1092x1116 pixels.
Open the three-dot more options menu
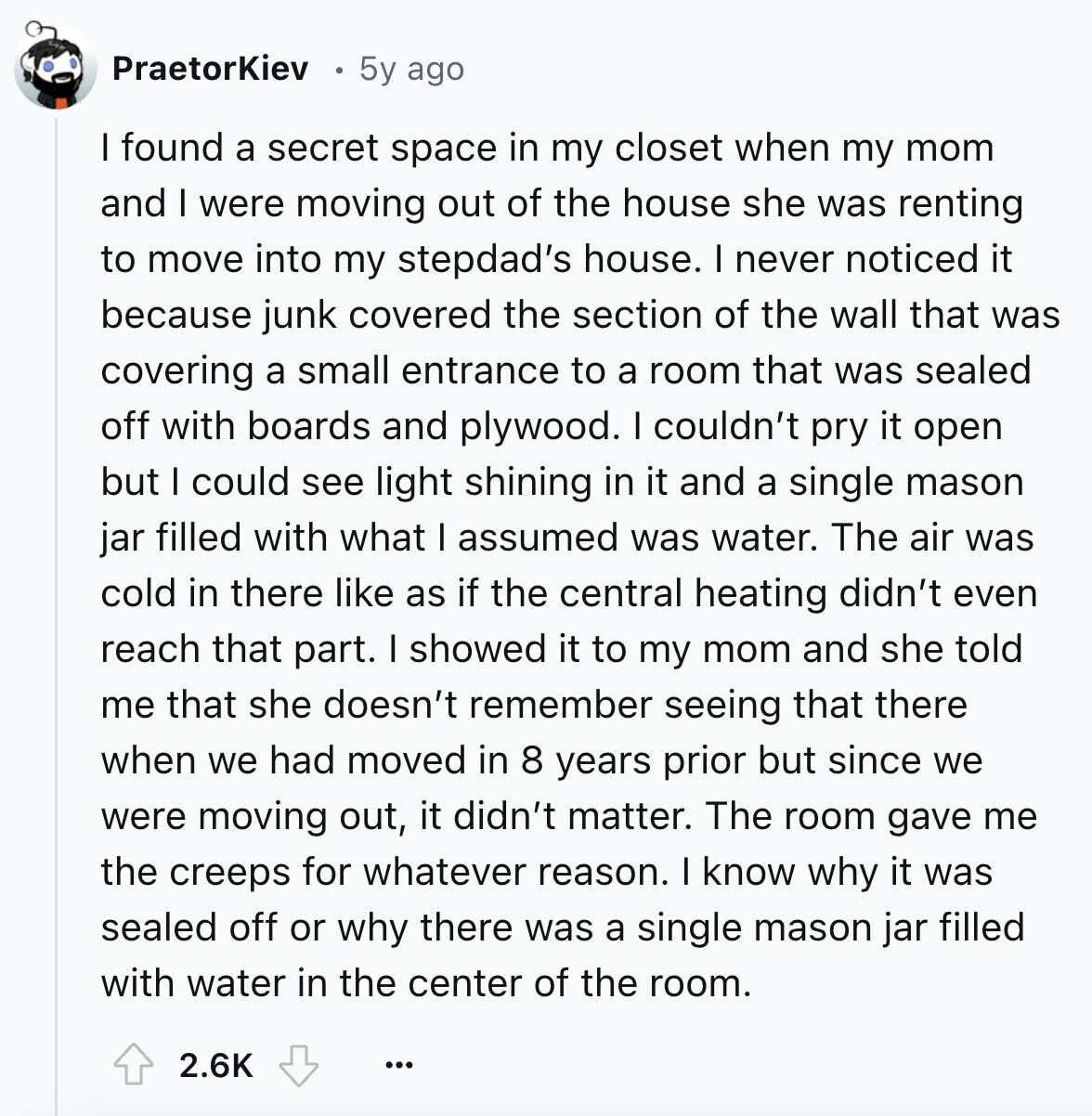(399, 1066)
